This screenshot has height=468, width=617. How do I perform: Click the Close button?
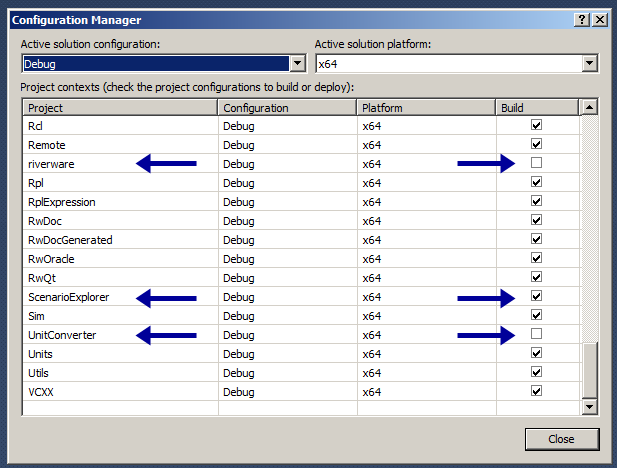point(562,439)
